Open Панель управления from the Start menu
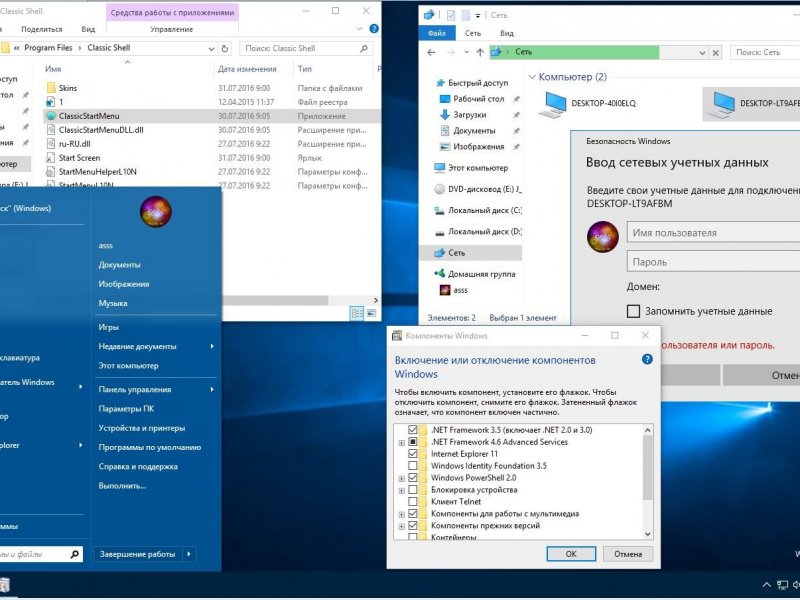800x600 pixels. click(x=135, y=389)
